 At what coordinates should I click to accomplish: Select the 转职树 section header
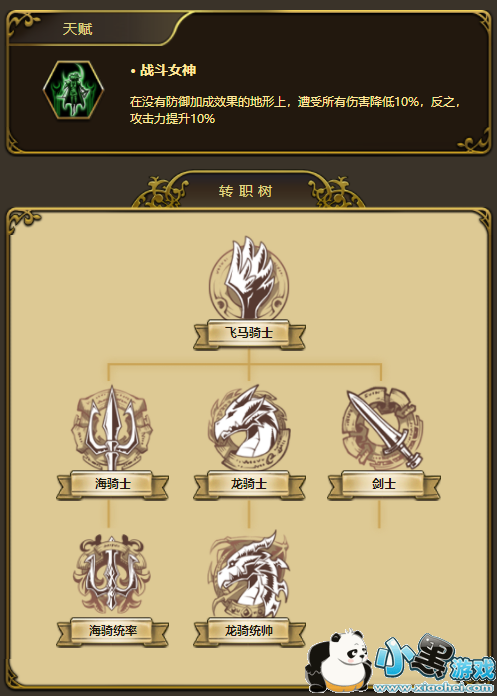coord(245,191)
